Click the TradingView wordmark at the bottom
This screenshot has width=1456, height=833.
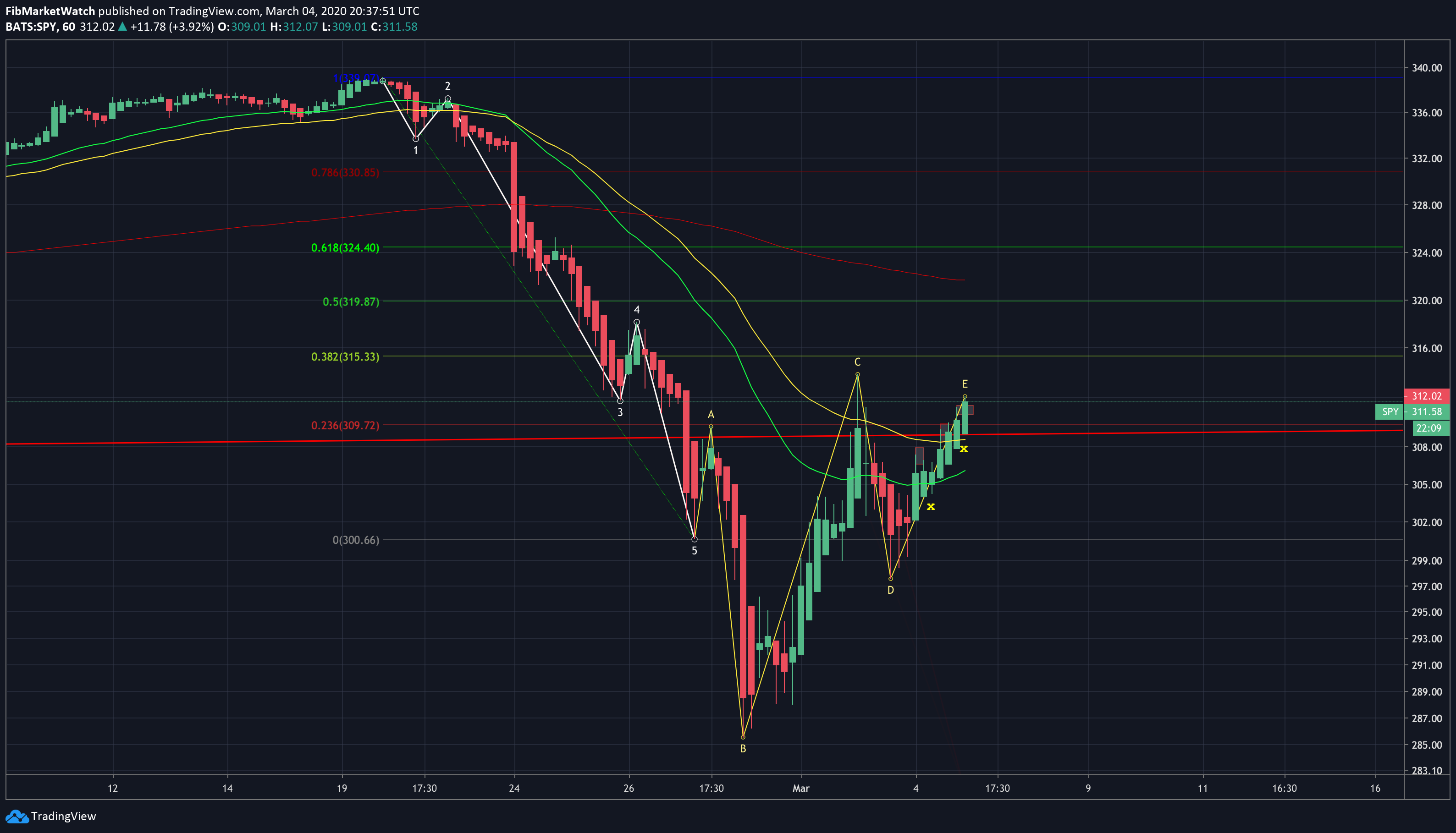click(x=64, y=817)
